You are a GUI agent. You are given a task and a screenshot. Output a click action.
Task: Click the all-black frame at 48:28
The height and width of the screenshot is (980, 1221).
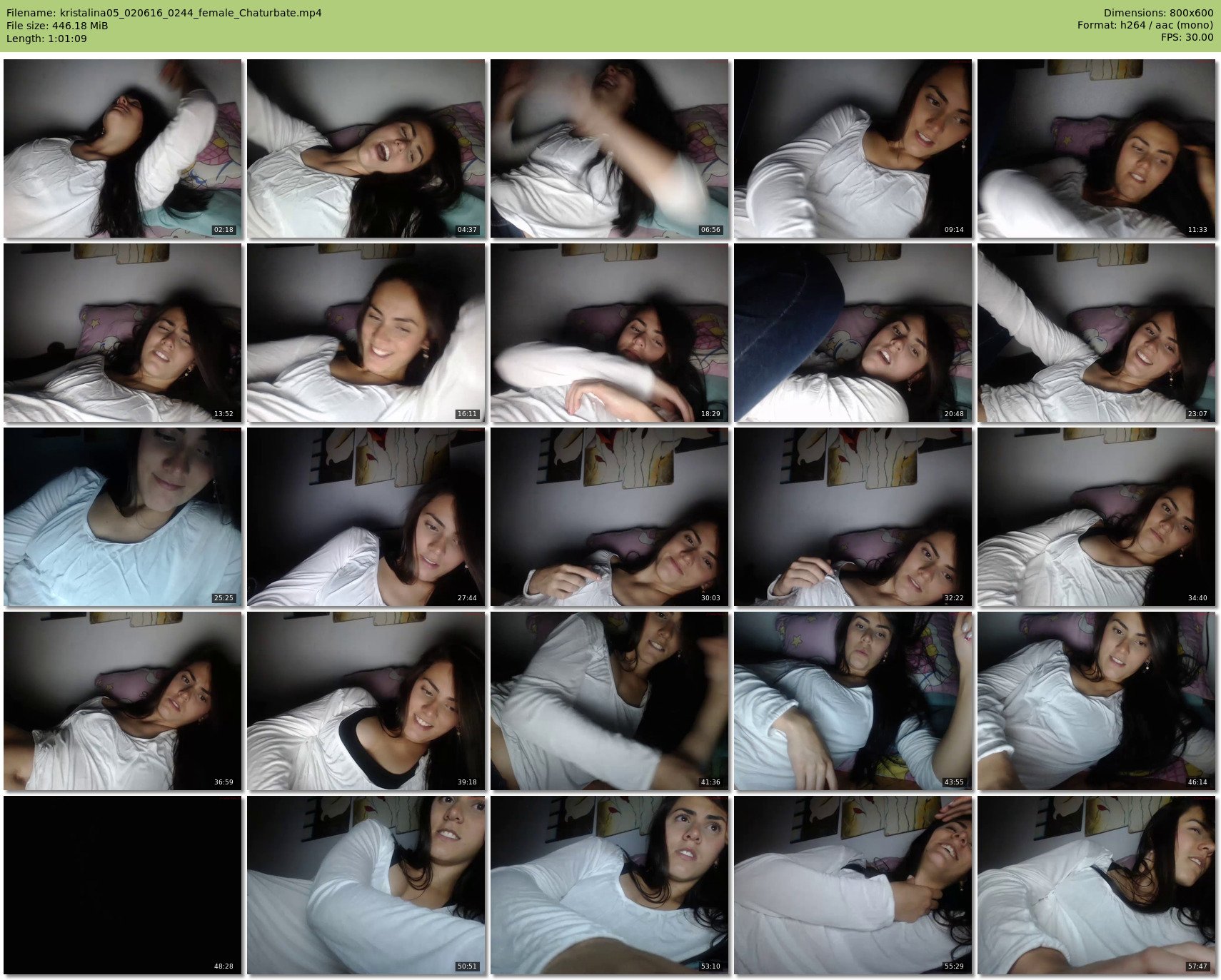(x=123, y=885)
